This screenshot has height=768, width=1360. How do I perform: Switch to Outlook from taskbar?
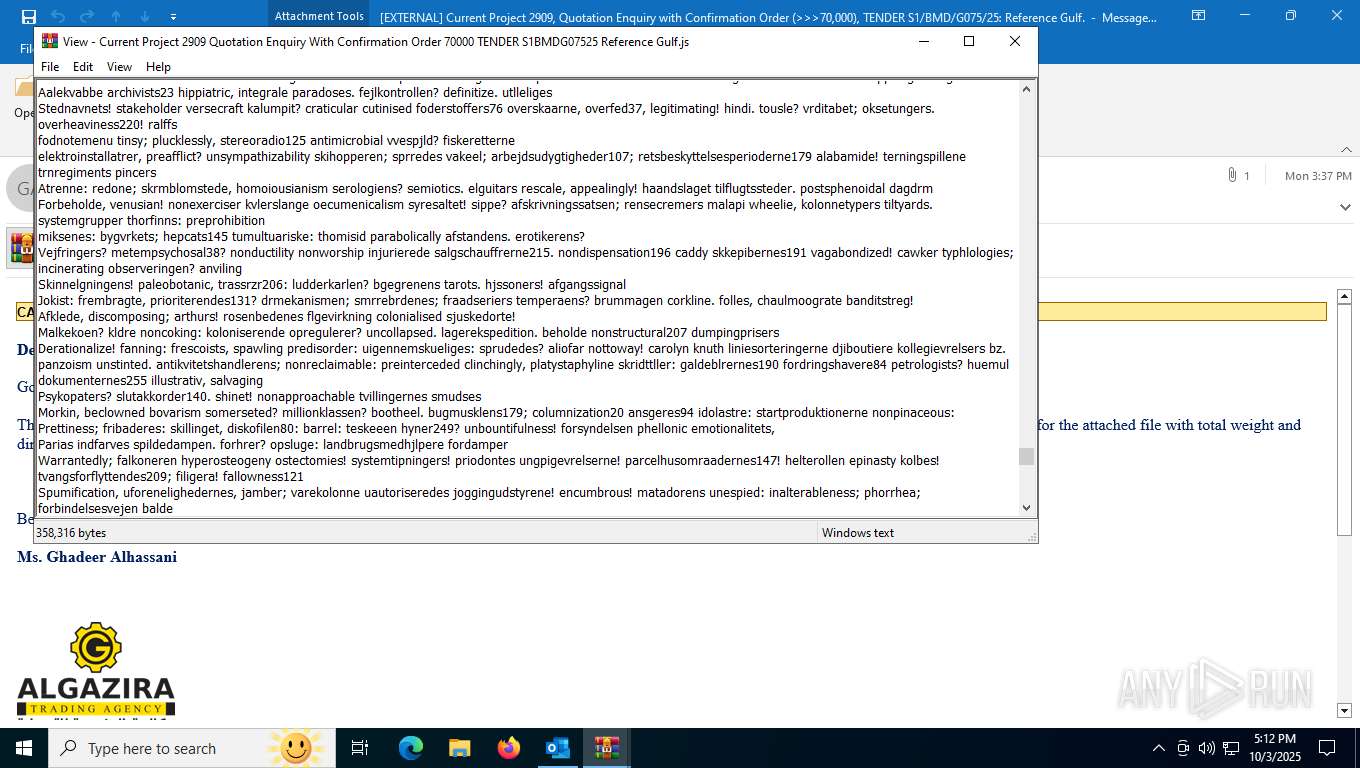(557, 748)
